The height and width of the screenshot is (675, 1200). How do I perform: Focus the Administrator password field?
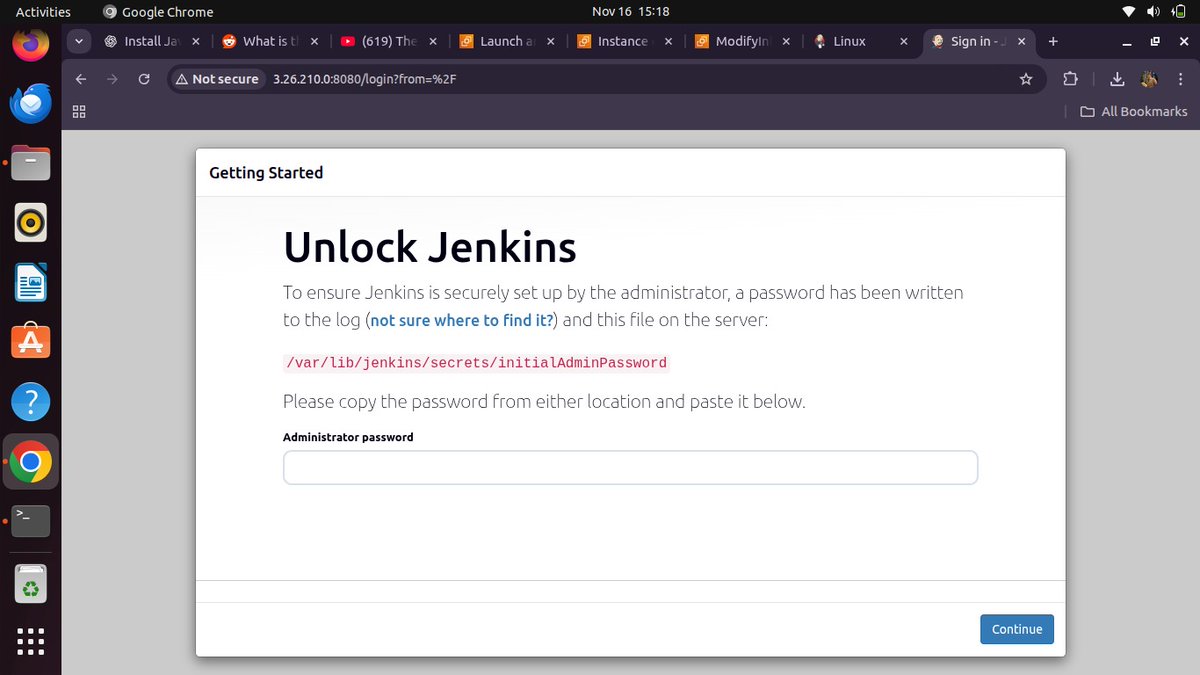(630, 468)
